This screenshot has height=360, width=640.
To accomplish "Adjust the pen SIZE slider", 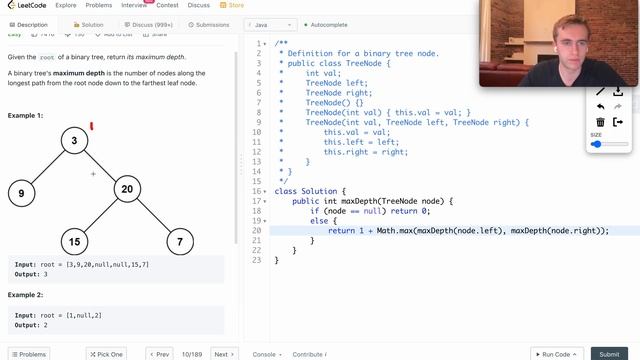I will tap(609, 144).
